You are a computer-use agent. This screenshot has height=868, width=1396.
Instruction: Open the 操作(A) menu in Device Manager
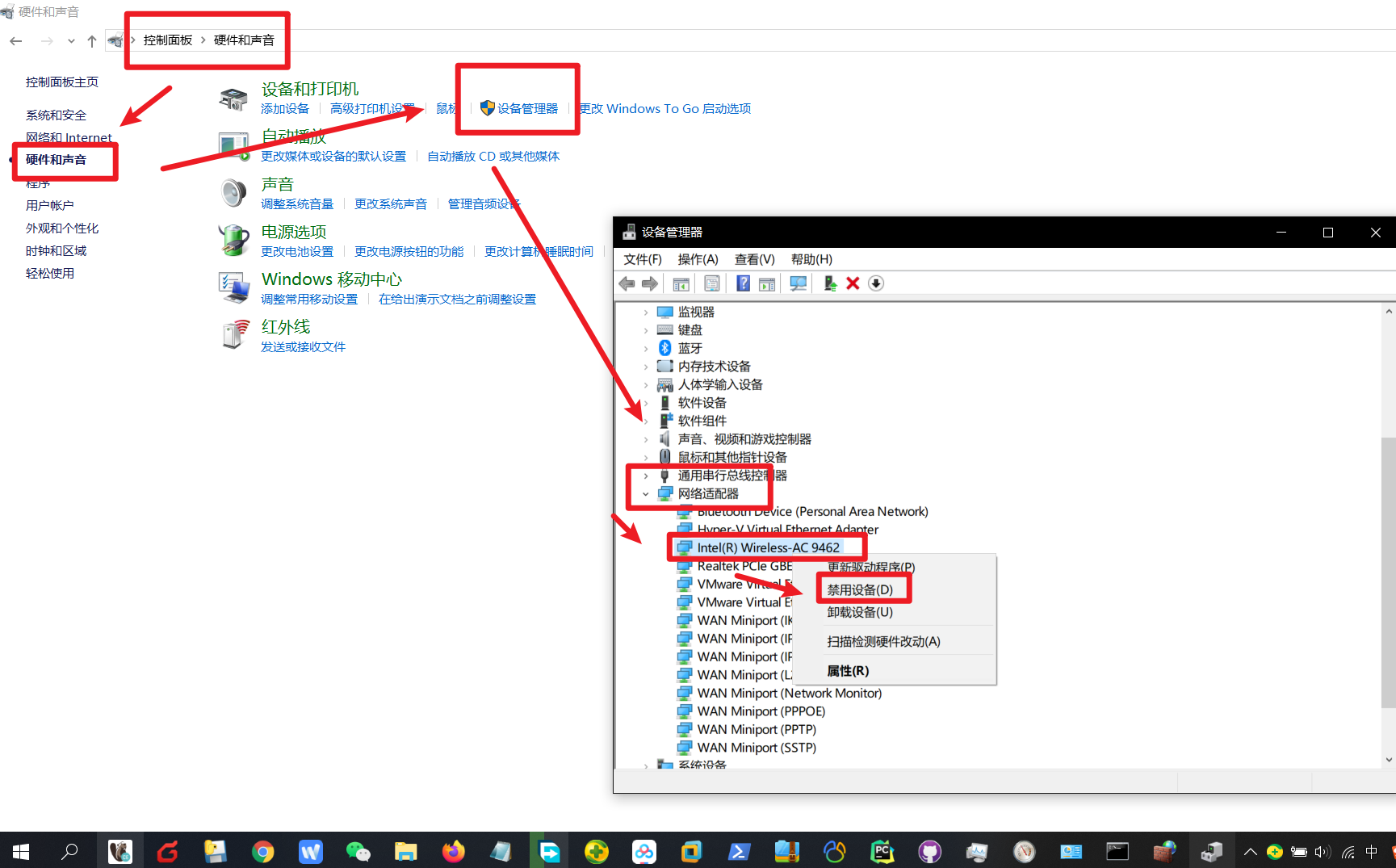698,259
